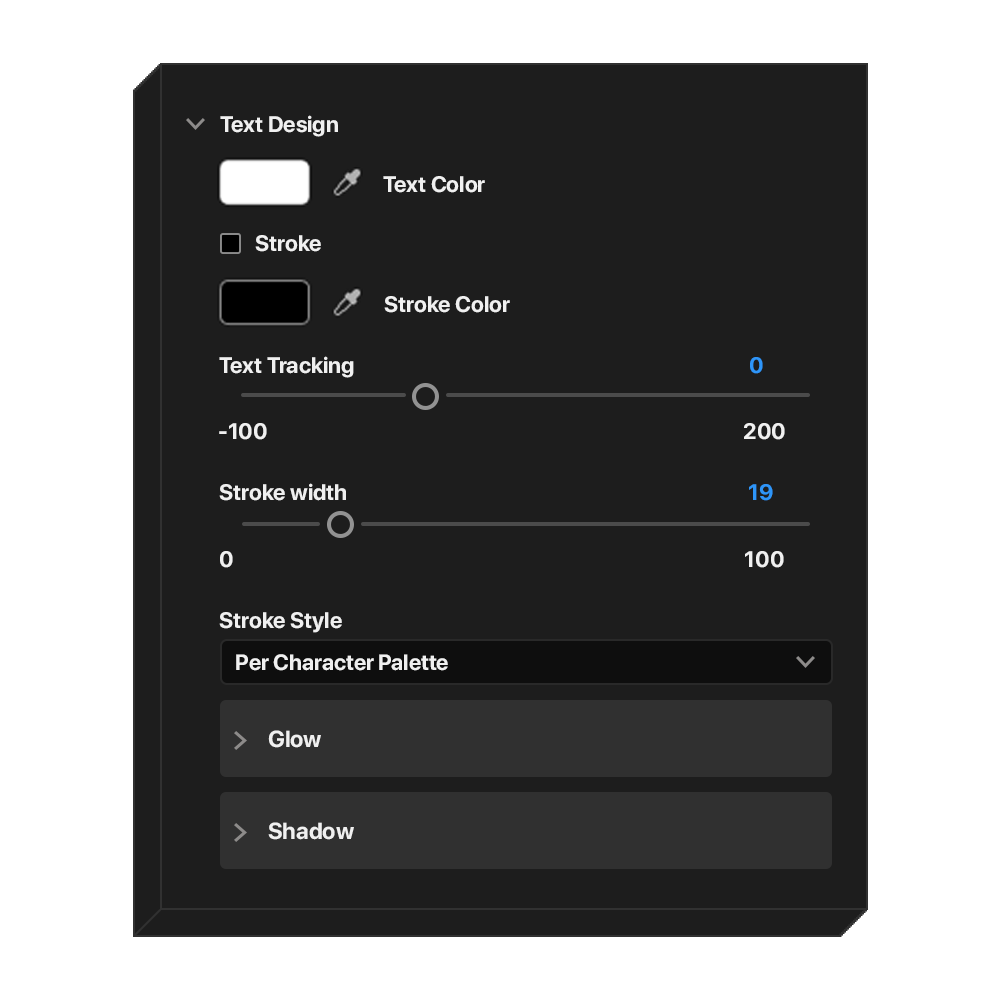Pick text color with the eyedropper
The width and height of the screenshot is (1000, 1000).
pyautogui.click(x=346, y=183)
